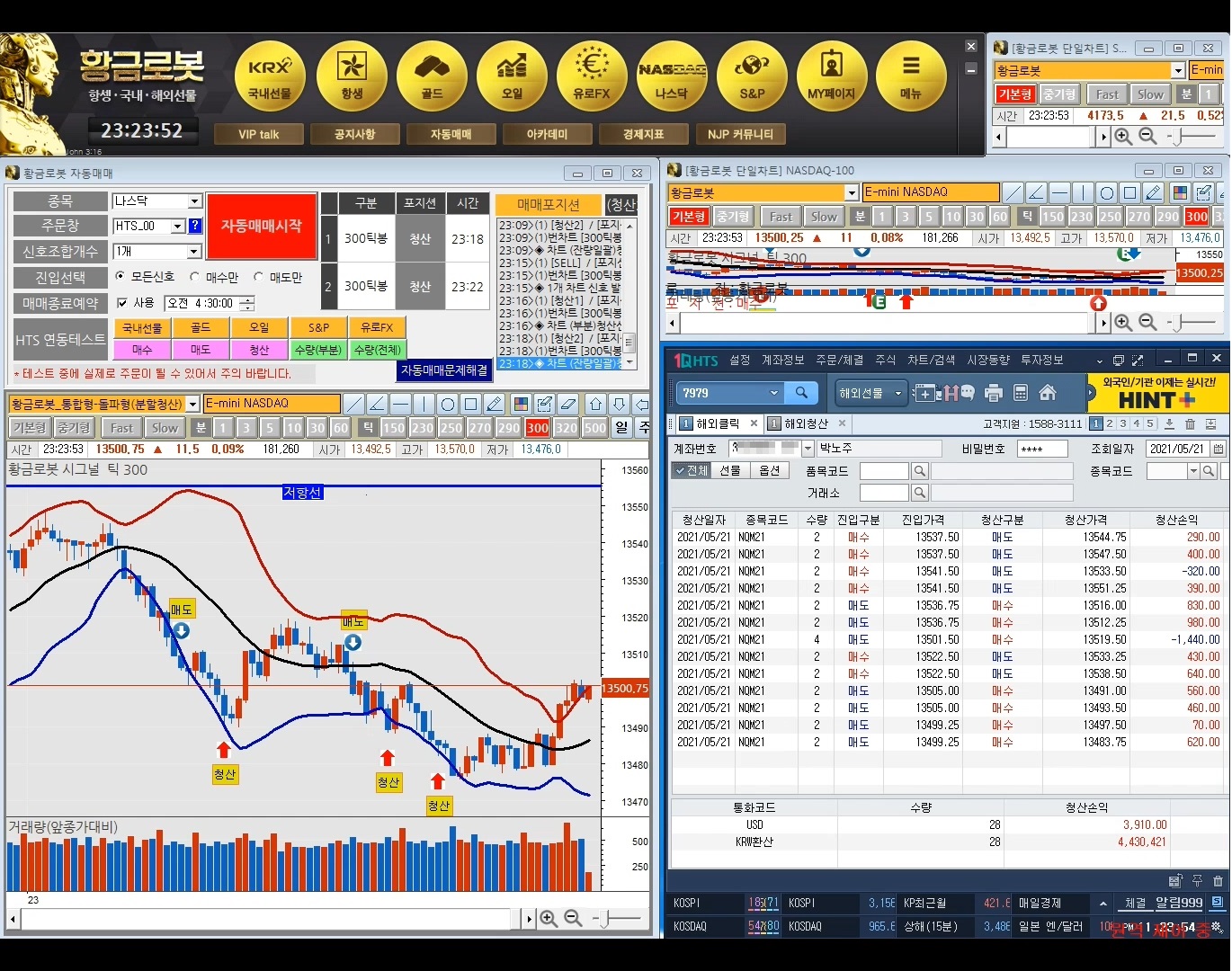Screen dimensions: 1232x971
Task: Click up arrow icon in main chart toolbar
Action: click(596, 404)
